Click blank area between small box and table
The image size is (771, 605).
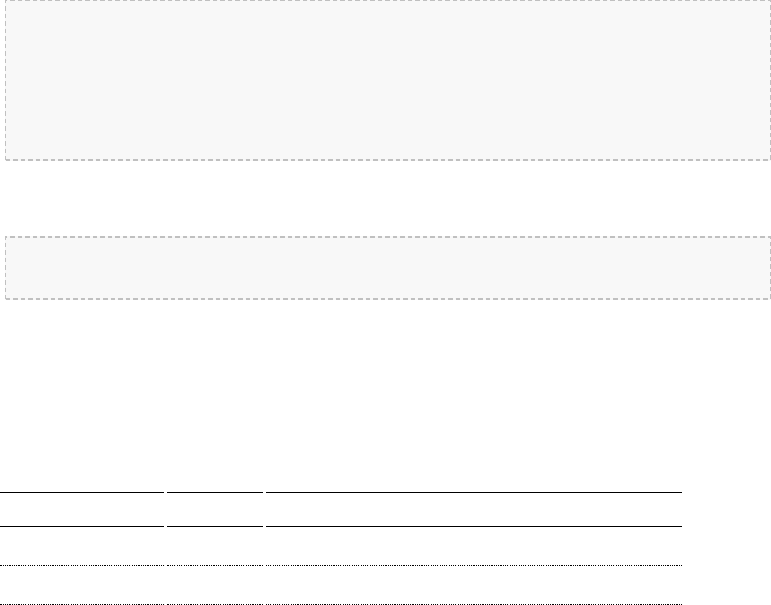pyautogui.click(x=387, y=395)
